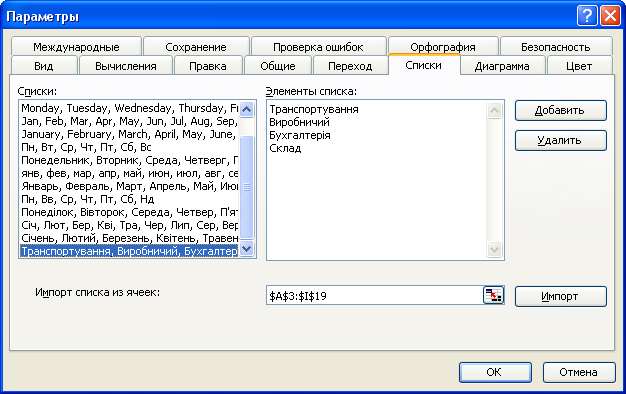Click the Удалить button
The image size is (626, 394).
coord(561,141)
